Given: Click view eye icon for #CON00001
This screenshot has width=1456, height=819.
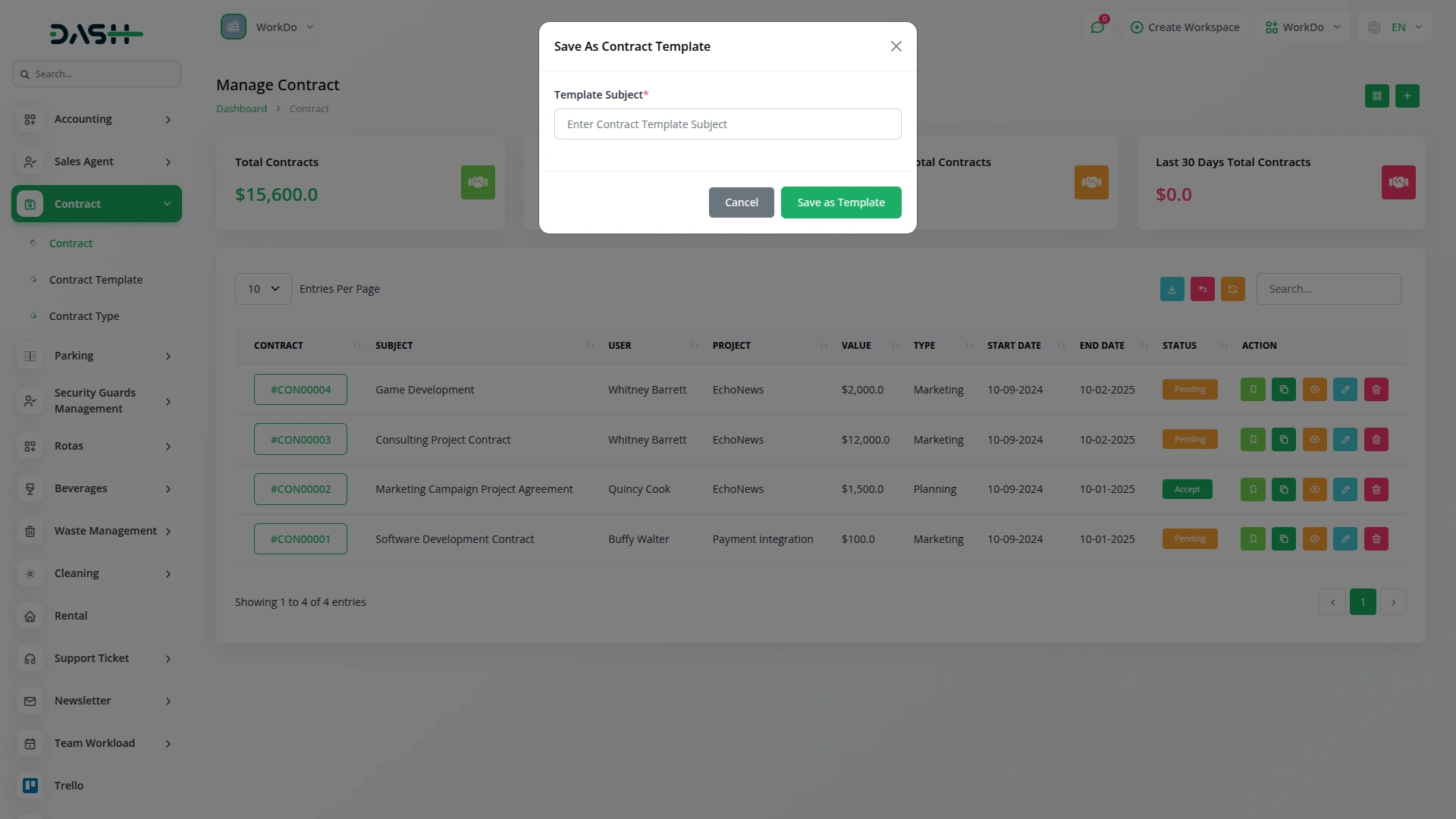Looking at the screenshot, I should pyautogui.click(x=1314, y=539).
